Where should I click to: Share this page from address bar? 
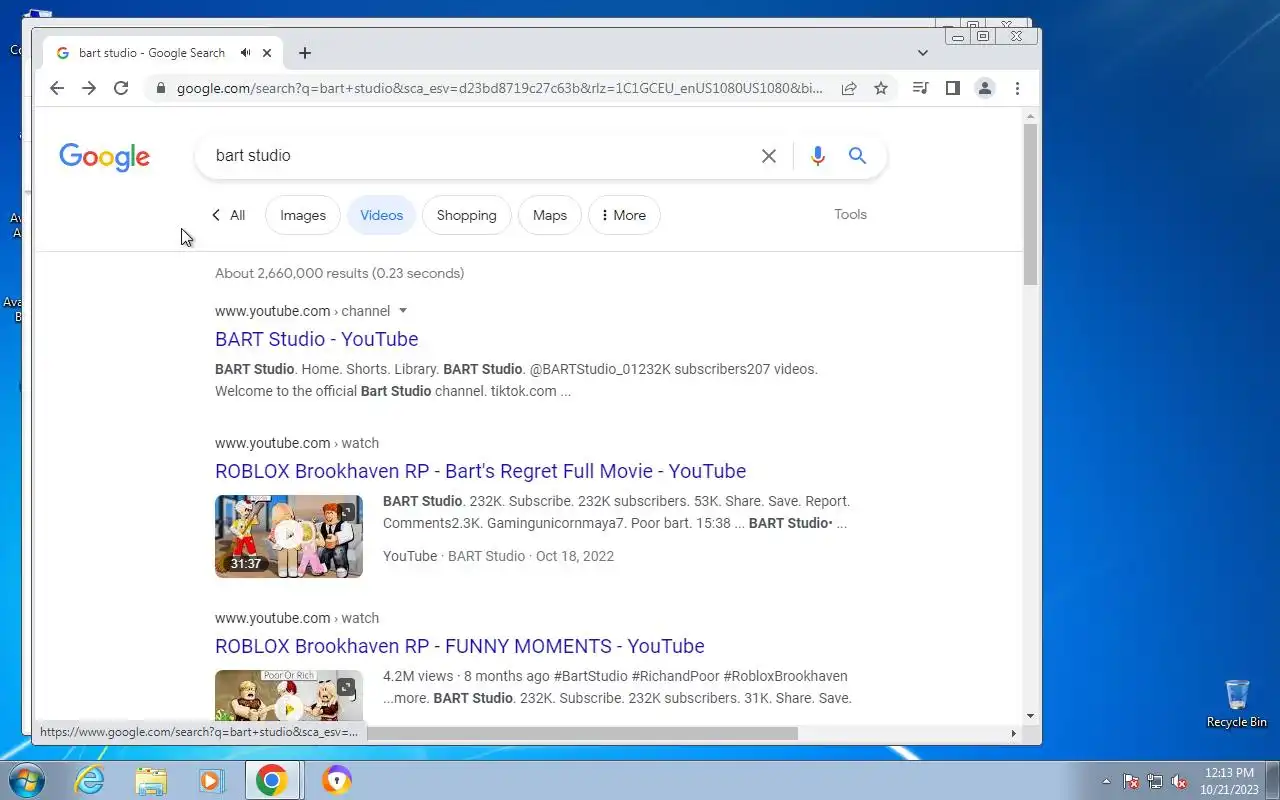(x=849, y=88)
